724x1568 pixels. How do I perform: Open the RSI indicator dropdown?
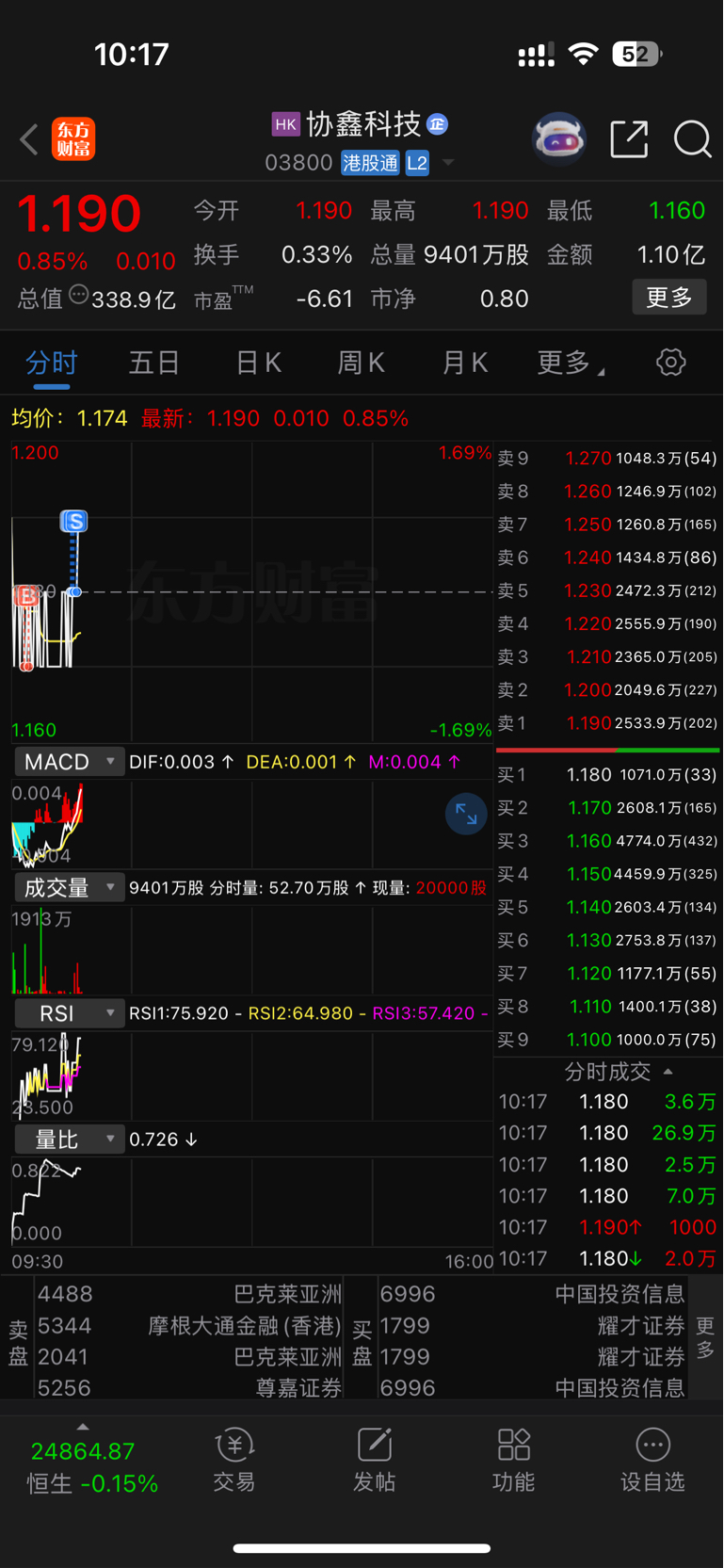[69, 1013]
